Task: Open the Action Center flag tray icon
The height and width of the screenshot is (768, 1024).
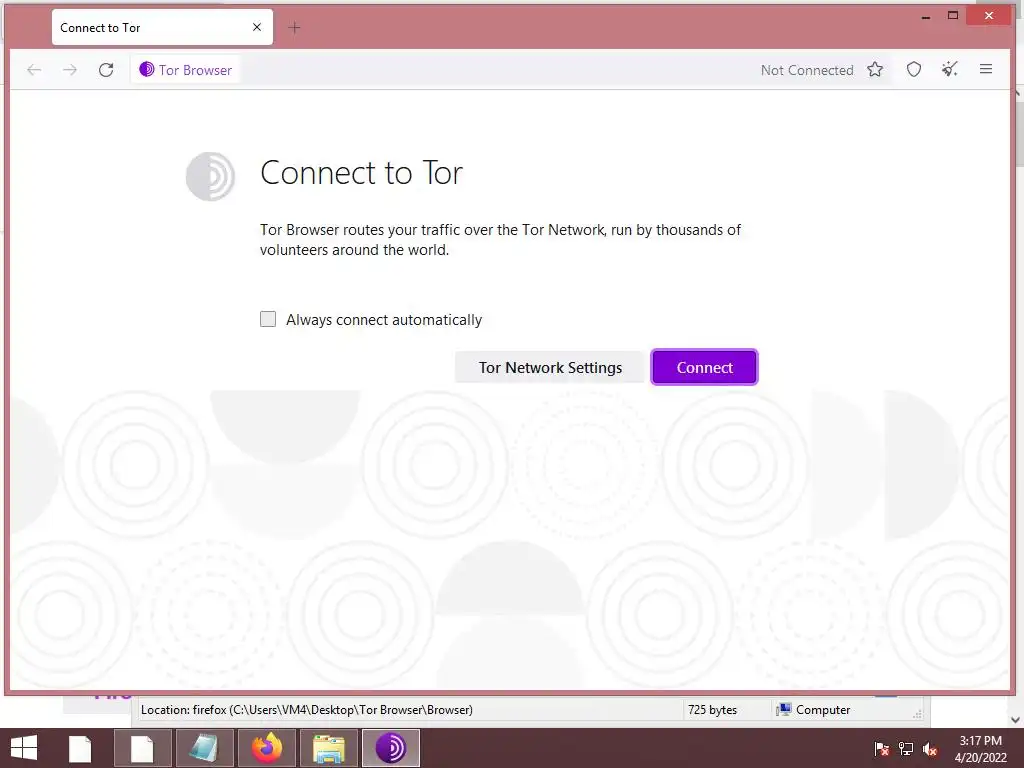Action: point(882,749)
